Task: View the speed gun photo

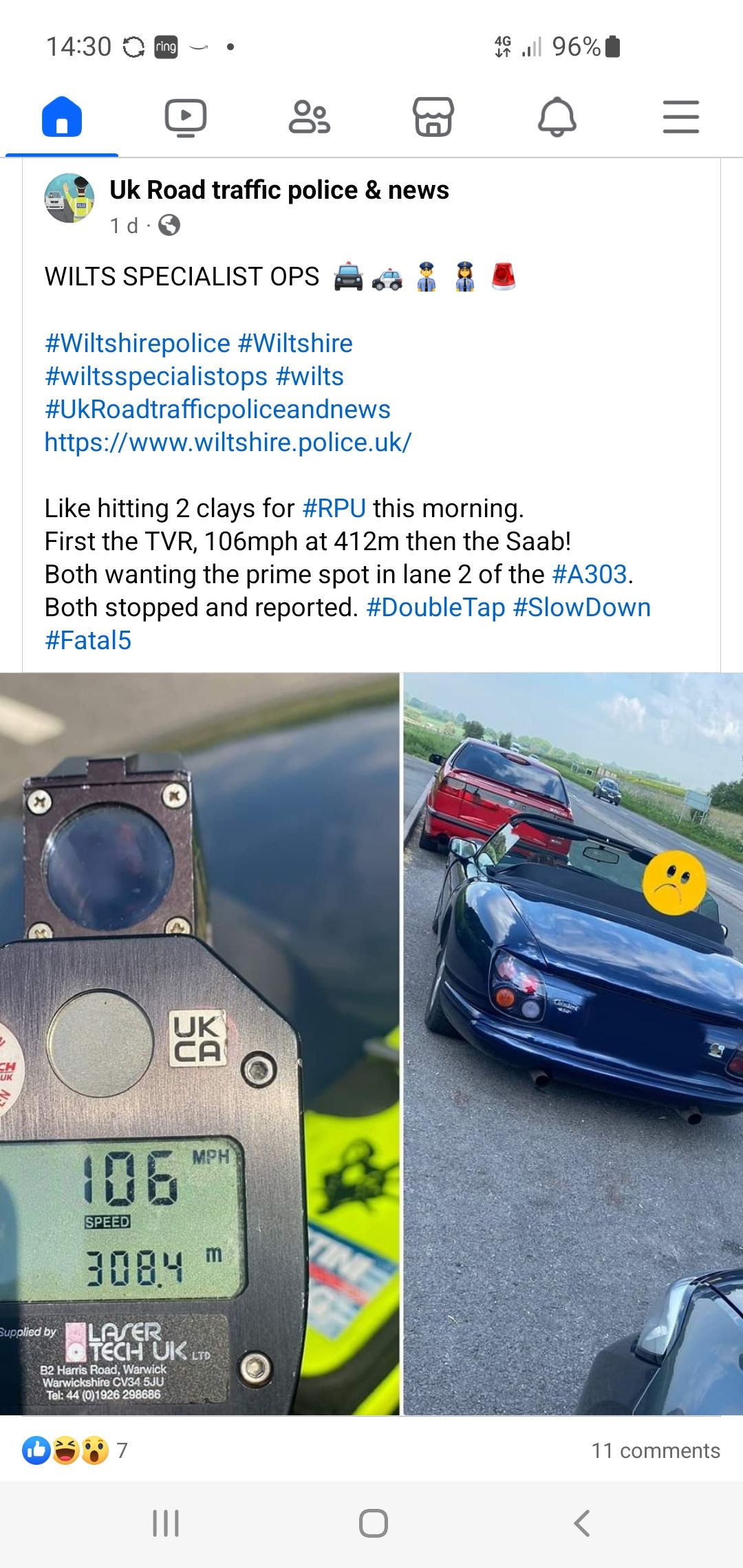Action: 200,1043
